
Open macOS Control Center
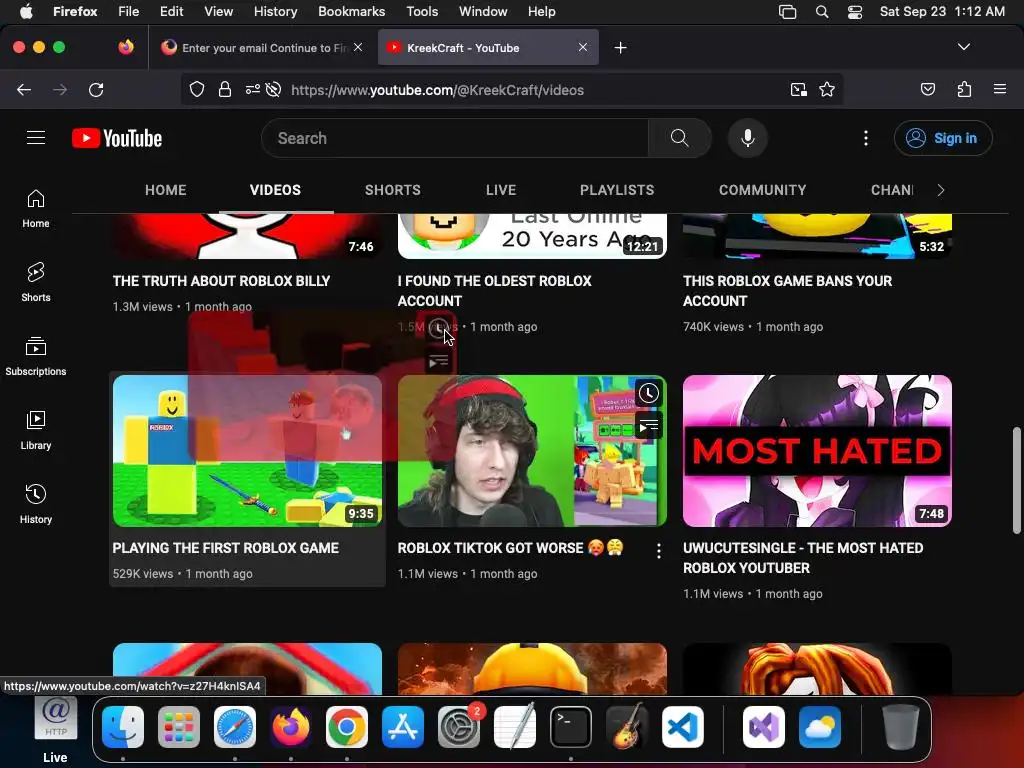tap(855, 12)
